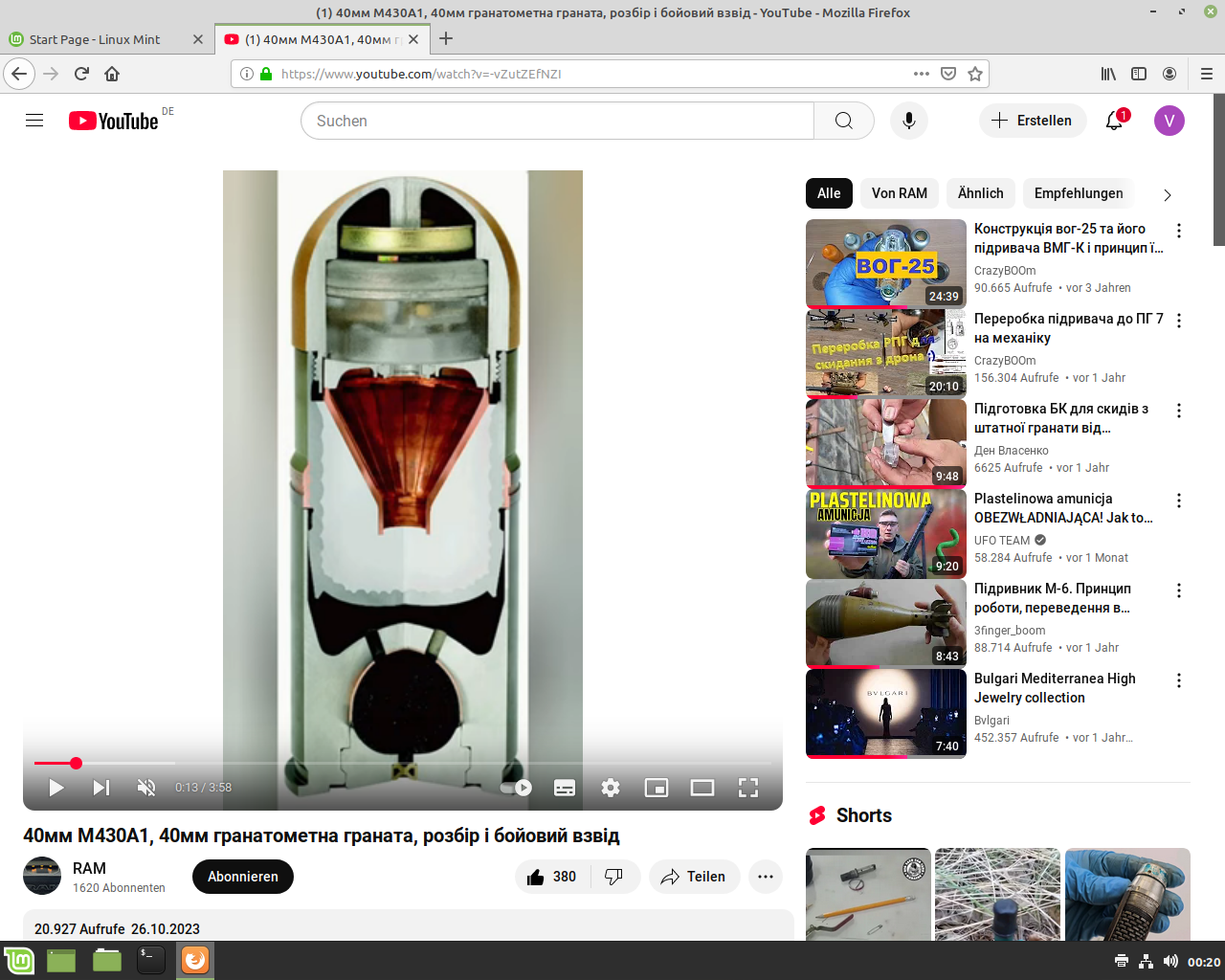Open a new browser tab
Image resolution: width=1225 pixels, height=980 pixels.
(x=446, y=39)
